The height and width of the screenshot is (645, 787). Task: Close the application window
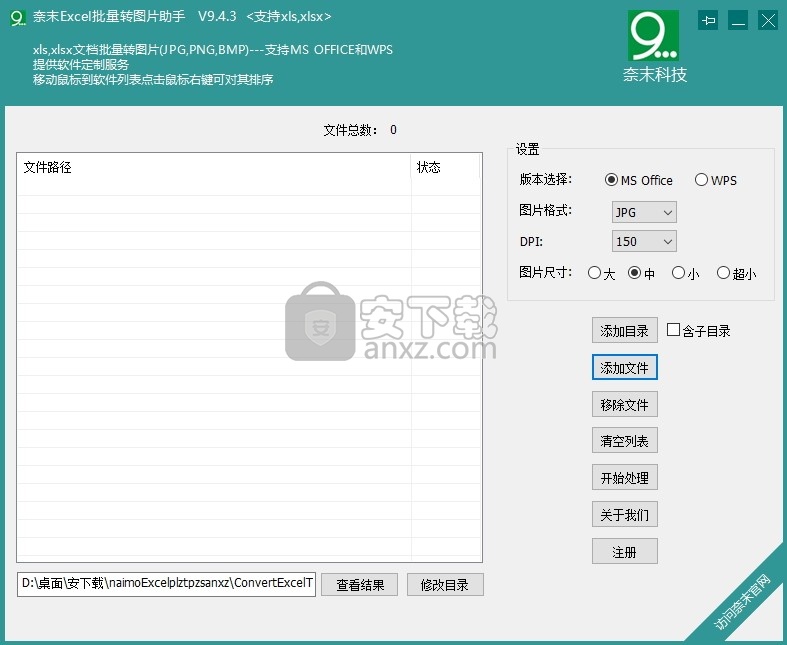[x=768, y=21]
